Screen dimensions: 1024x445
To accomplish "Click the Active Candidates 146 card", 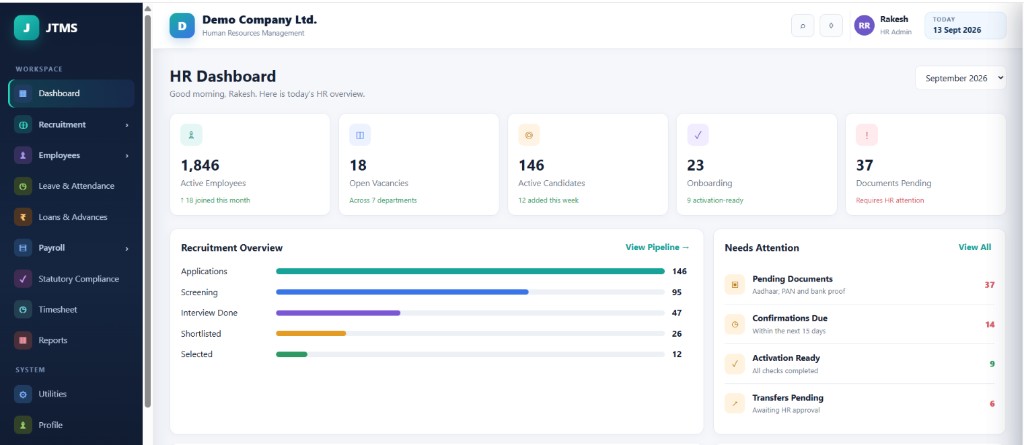I will pyautogui.click(x=588, y=165).
